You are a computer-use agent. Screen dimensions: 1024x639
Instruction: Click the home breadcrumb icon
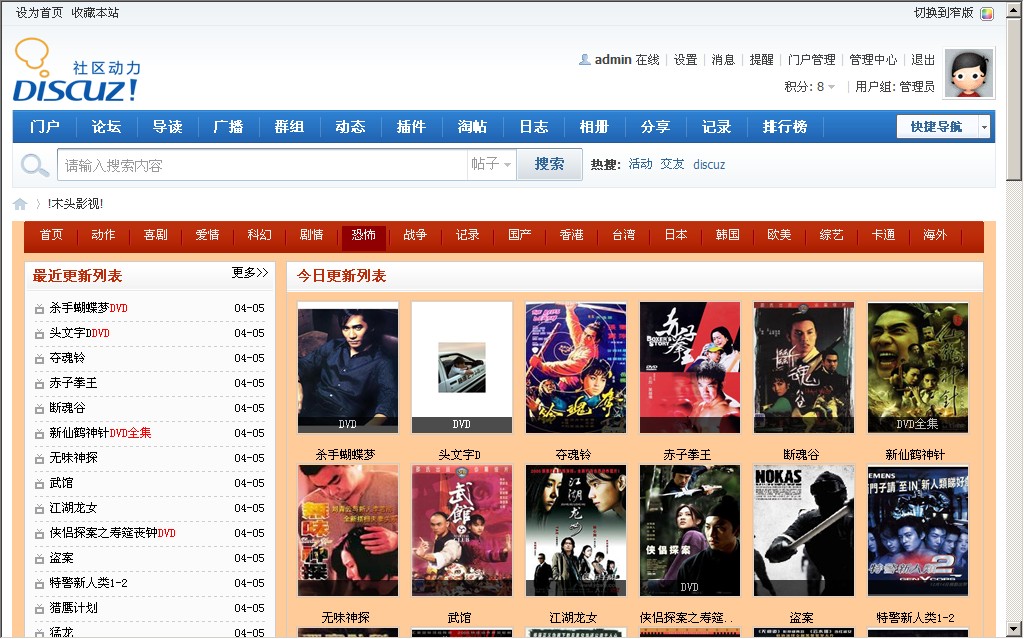(20, 204)
